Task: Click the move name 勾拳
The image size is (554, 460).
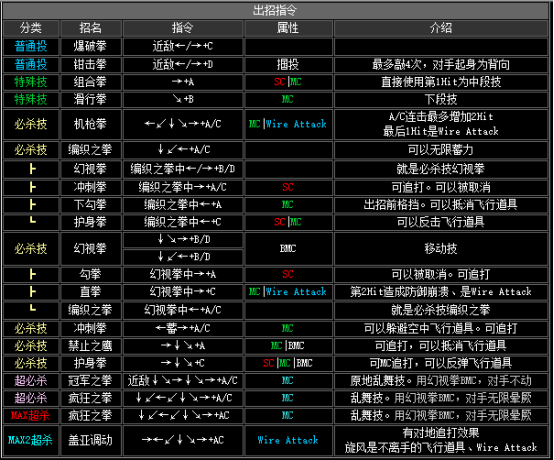Action: click(x=90, y=275)
